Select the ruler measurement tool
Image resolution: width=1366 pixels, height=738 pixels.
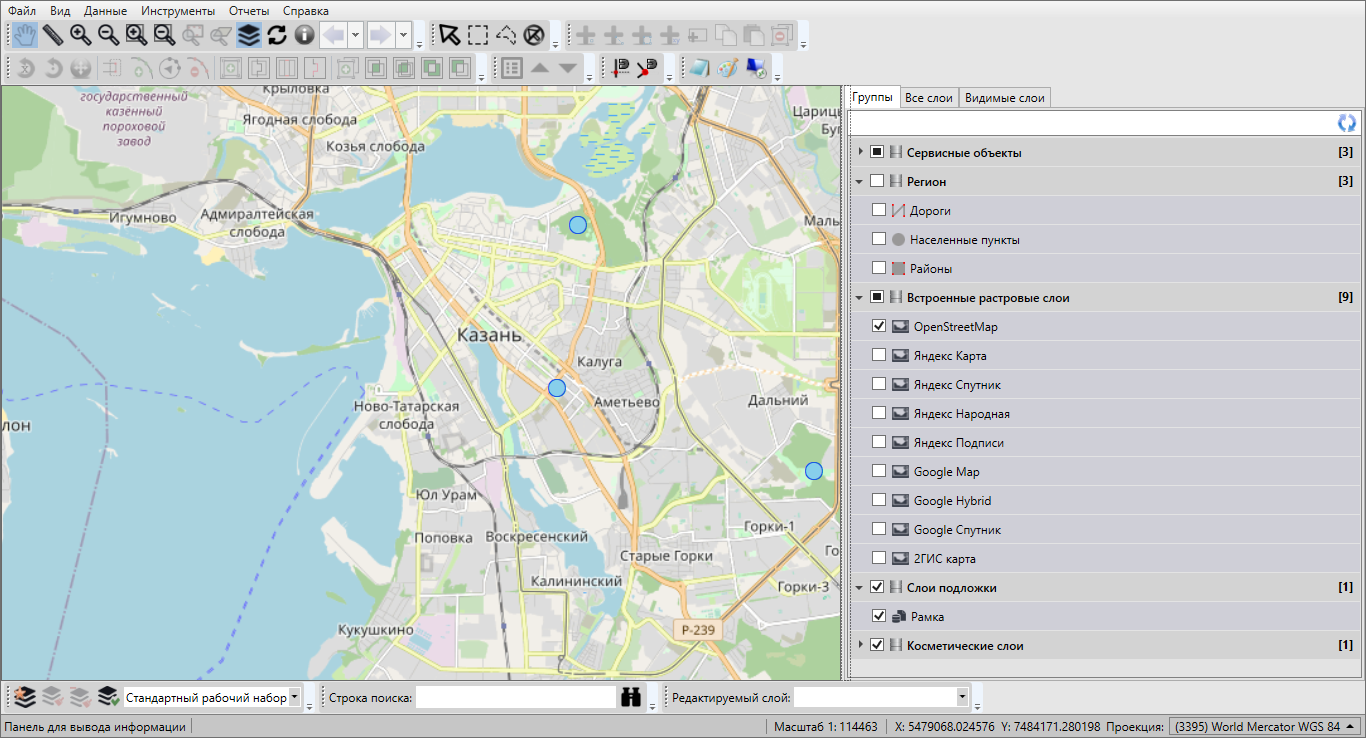pos(53,35)
